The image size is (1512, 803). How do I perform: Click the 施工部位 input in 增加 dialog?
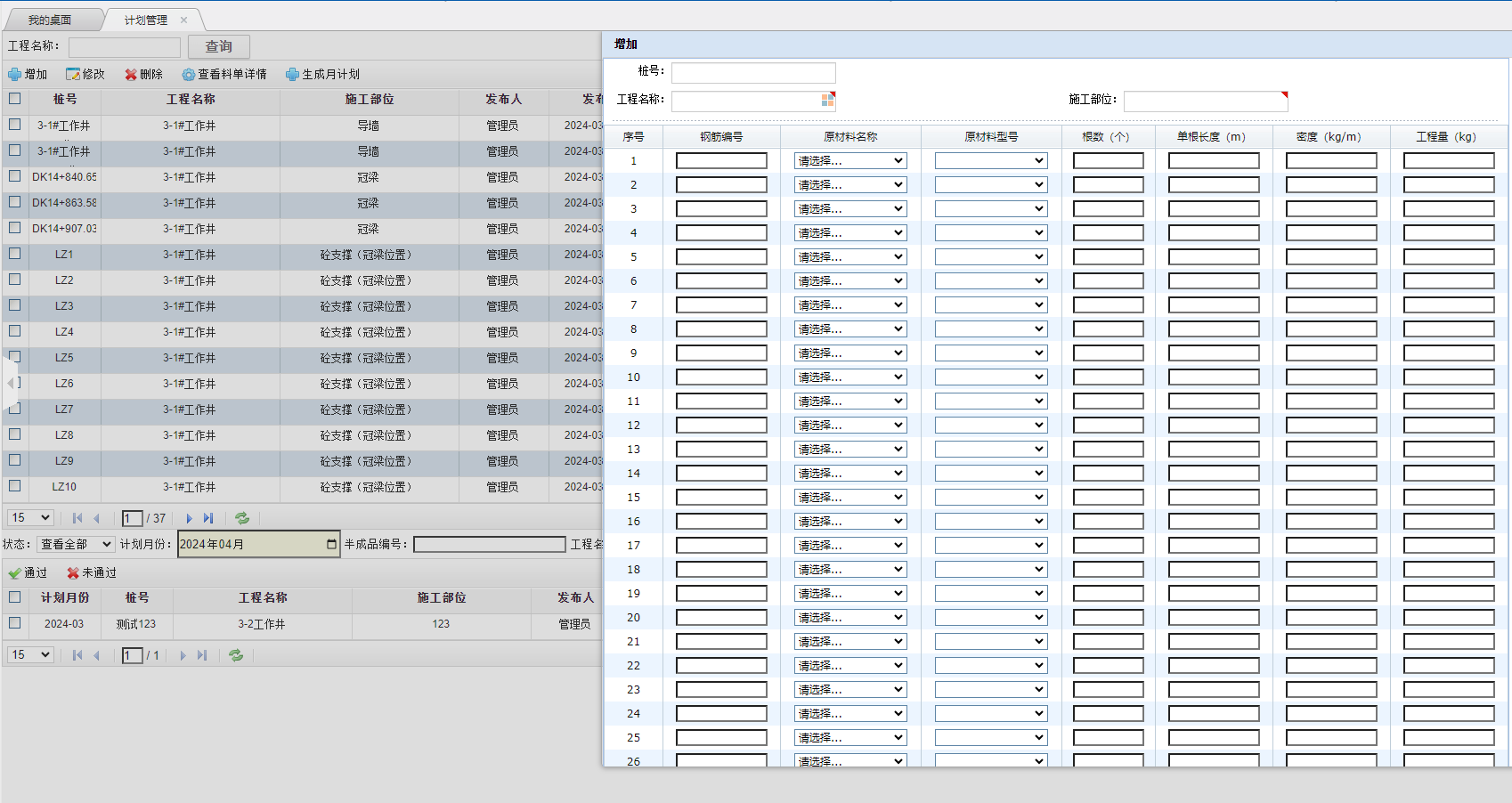click(x=1206, y=101)
